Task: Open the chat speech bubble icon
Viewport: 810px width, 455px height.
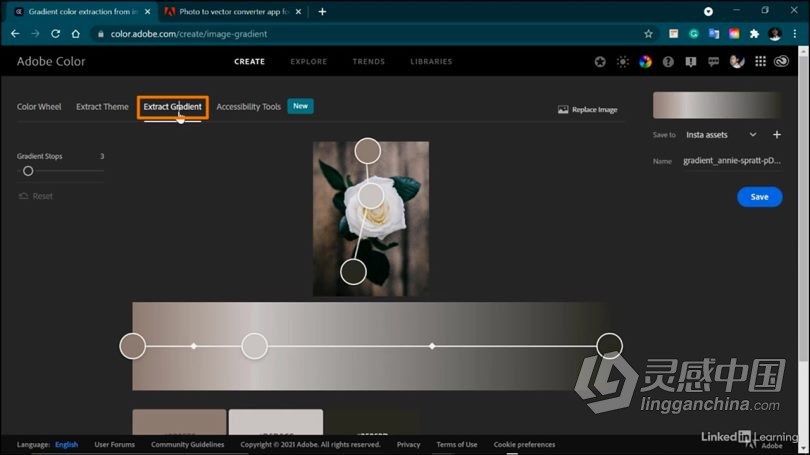Action: [x=714, y=62]
